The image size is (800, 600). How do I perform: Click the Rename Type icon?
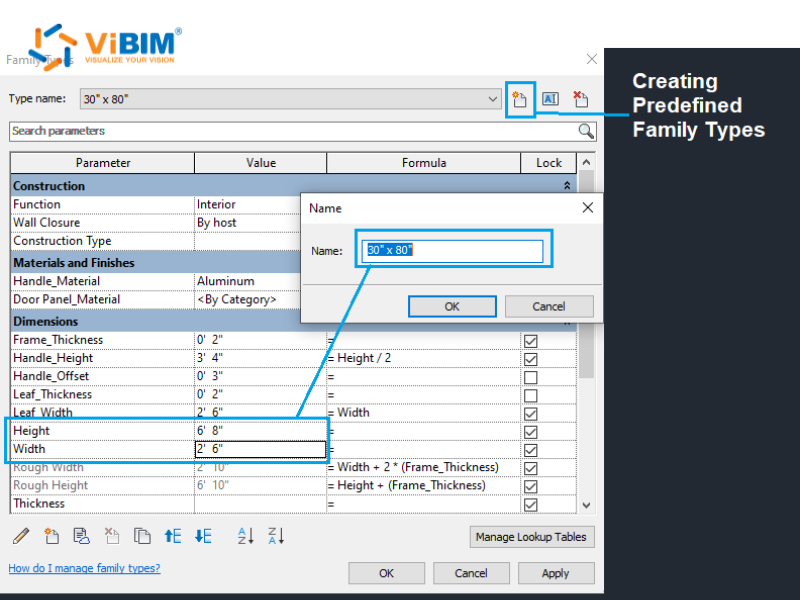pos(550,99)
